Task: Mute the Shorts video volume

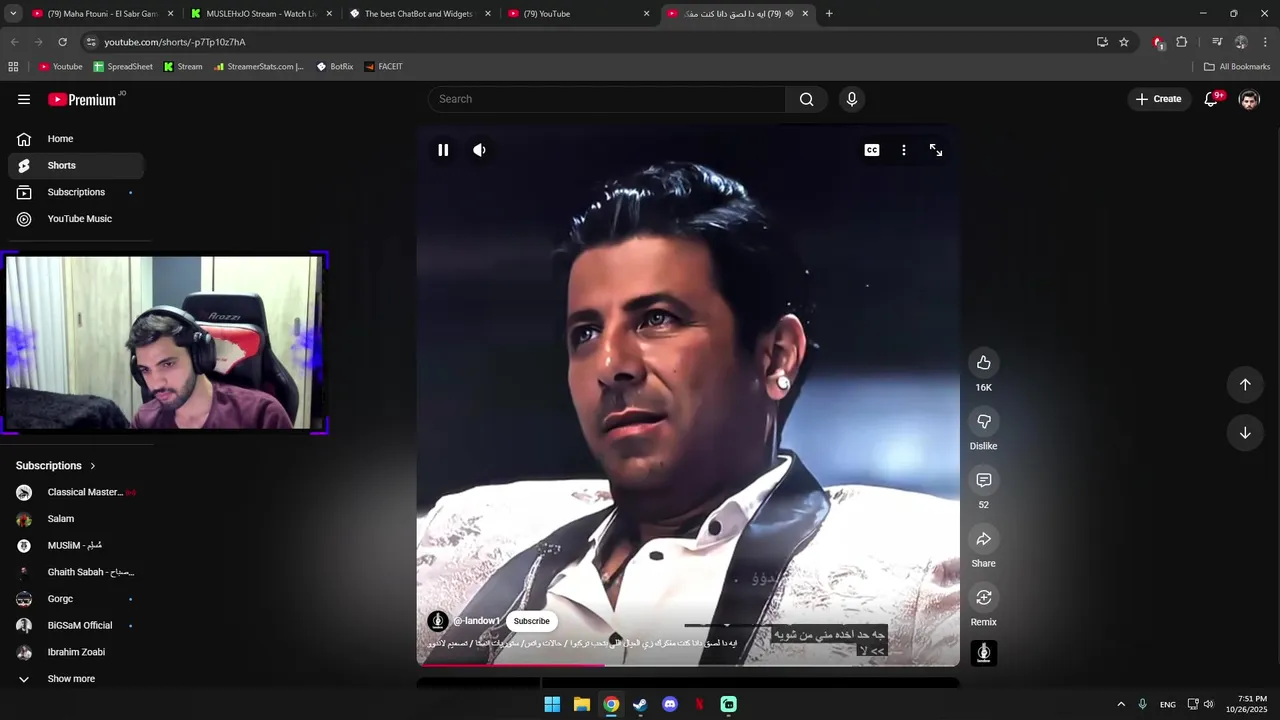Action: pos(480,150)
